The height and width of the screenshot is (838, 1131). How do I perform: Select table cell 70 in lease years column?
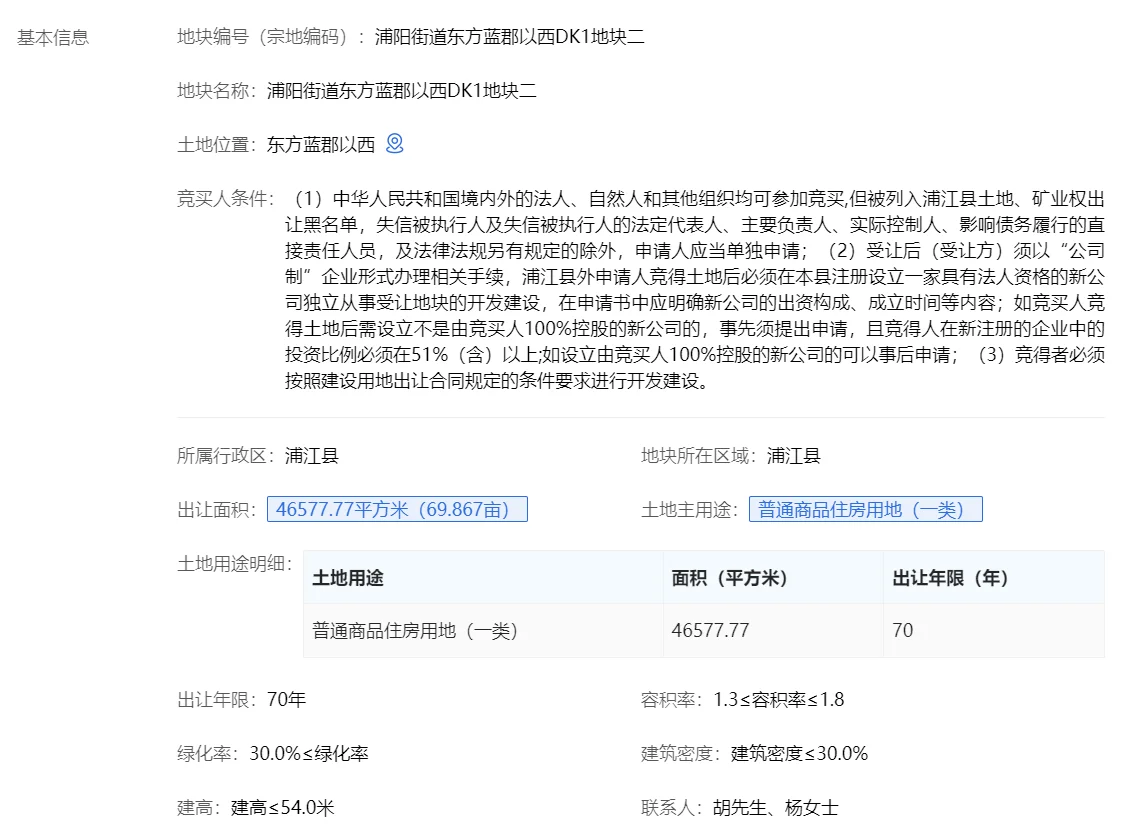point(994,630)
